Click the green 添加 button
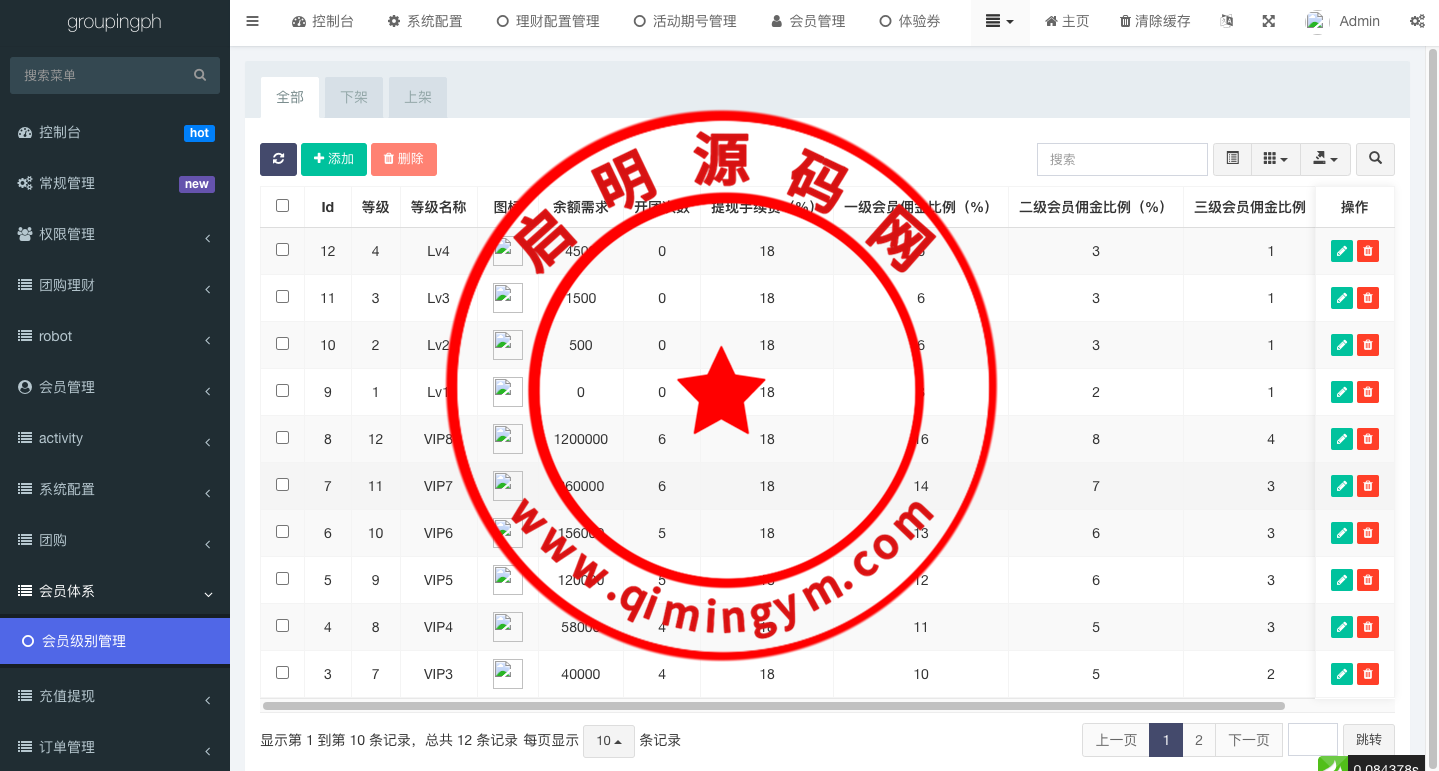This screenshot has height=771, width=1439. (x=333, y=159)
